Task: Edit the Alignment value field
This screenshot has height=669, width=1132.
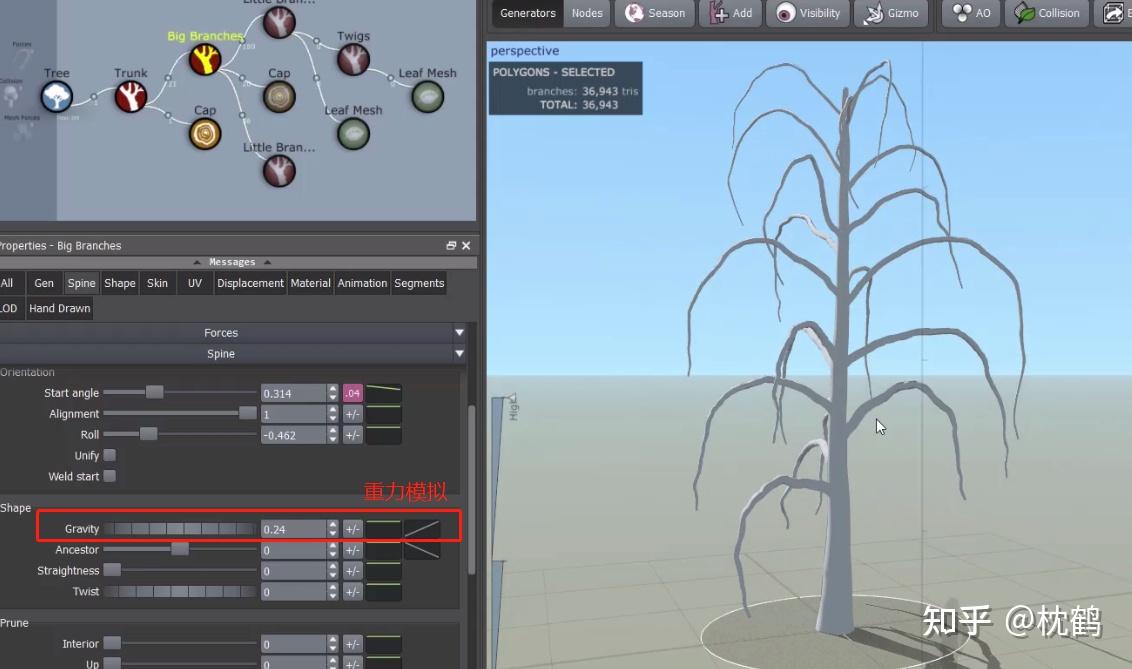Action: point(294,414)
